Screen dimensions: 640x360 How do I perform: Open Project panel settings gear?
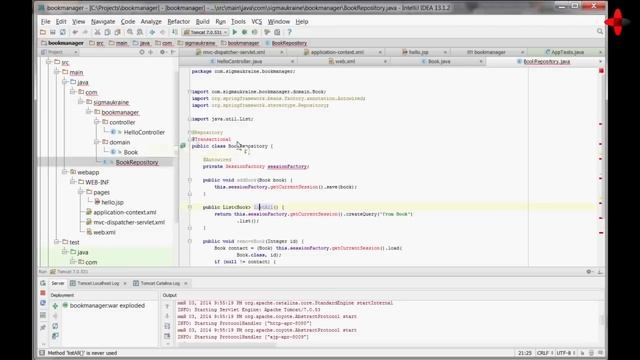click(162, 52)
